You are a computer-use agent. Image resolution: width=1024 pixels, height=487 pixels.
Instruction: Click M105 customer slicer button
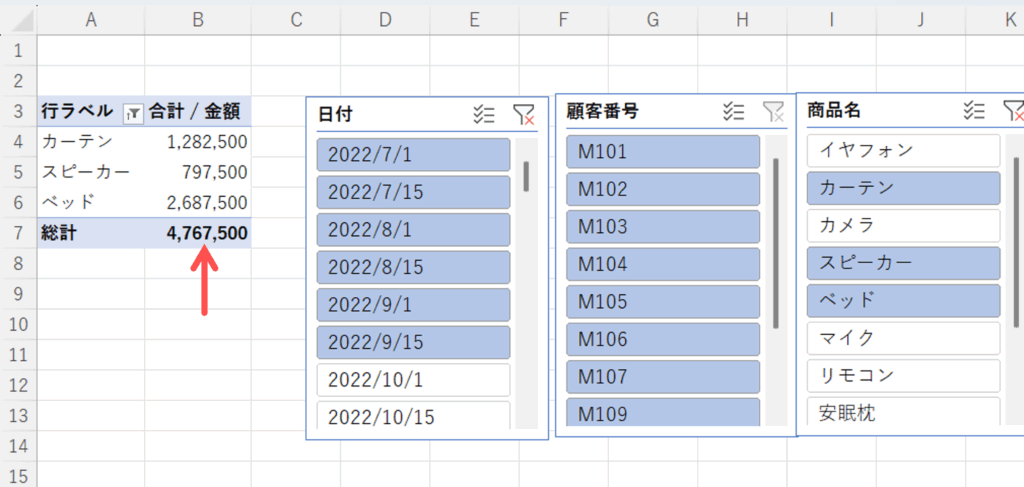click(x=662, y=302)
